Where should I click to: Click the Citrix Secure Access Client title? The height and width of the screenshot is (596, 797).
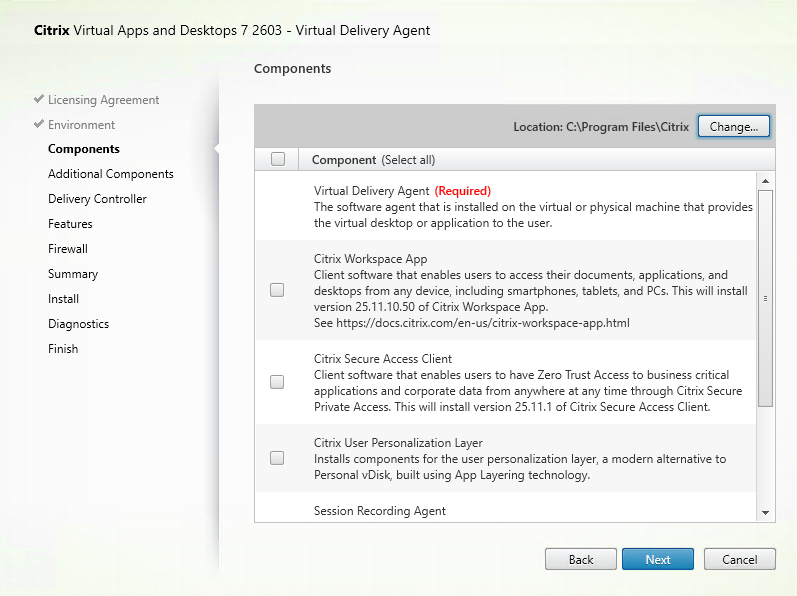(x=383, y=359)
